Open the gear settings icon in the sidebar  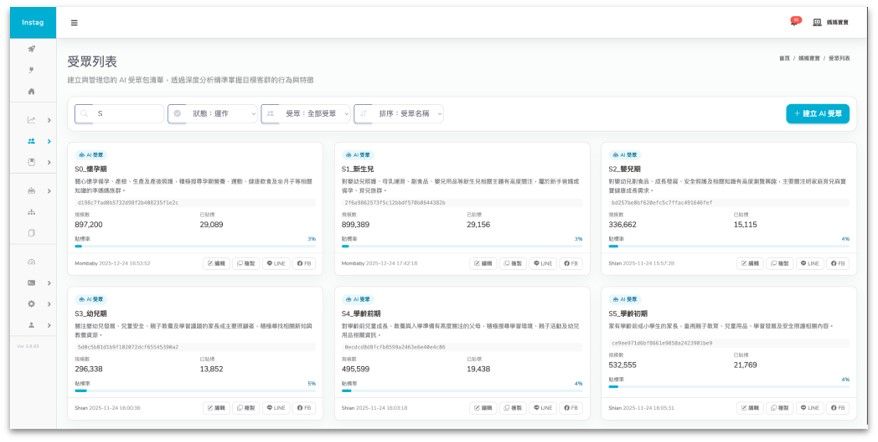point(31,304)
